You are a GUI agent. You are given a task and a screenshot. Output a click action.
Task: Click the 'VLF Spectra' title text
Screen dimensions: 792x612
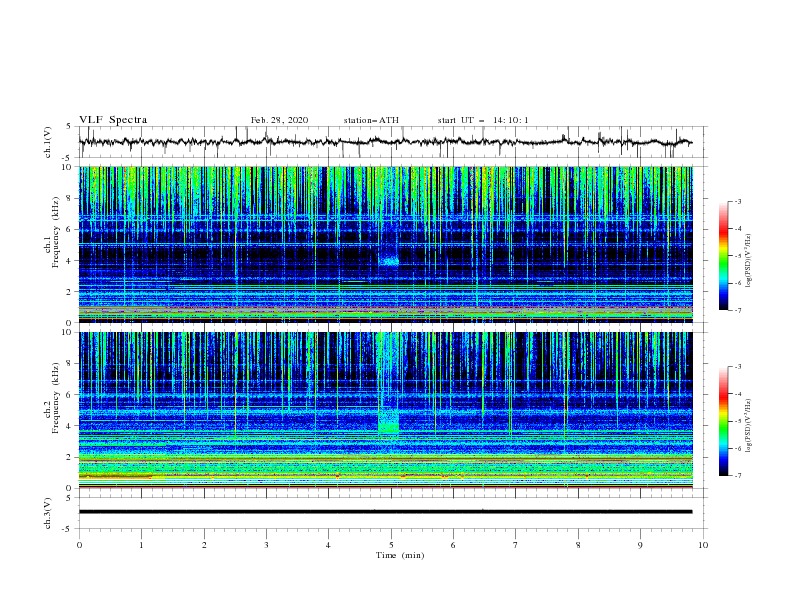coord(113,120)
